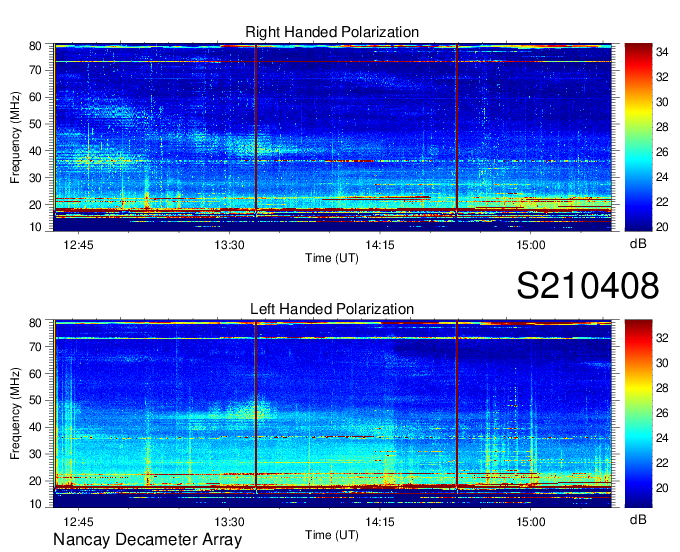Click "13:30" tick on Right Handed time axis

coord(229,245)
